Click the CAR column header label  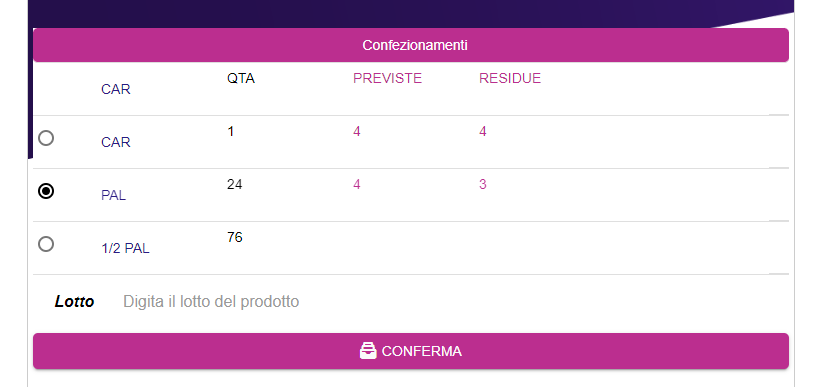(x=116, y=89)
